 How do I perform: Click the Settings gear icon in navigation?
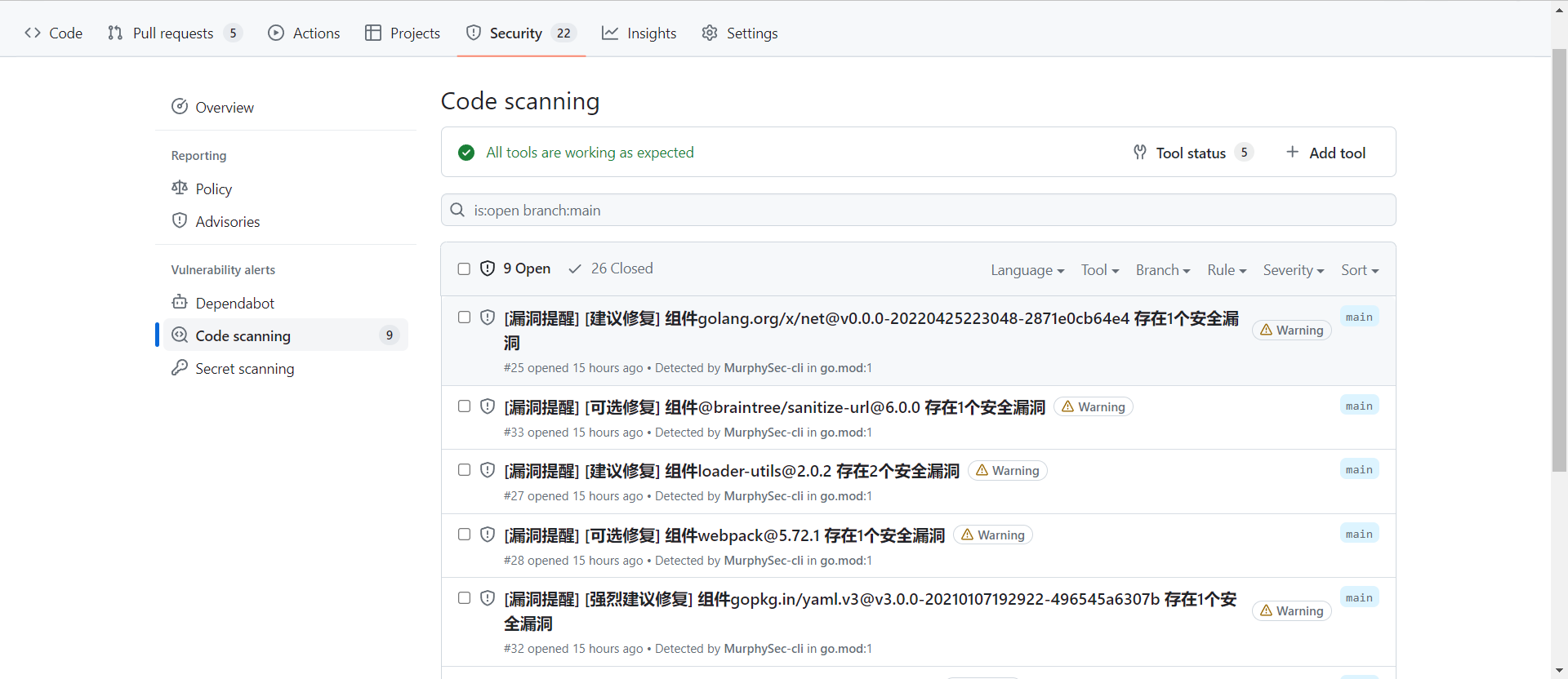(710, 33)
